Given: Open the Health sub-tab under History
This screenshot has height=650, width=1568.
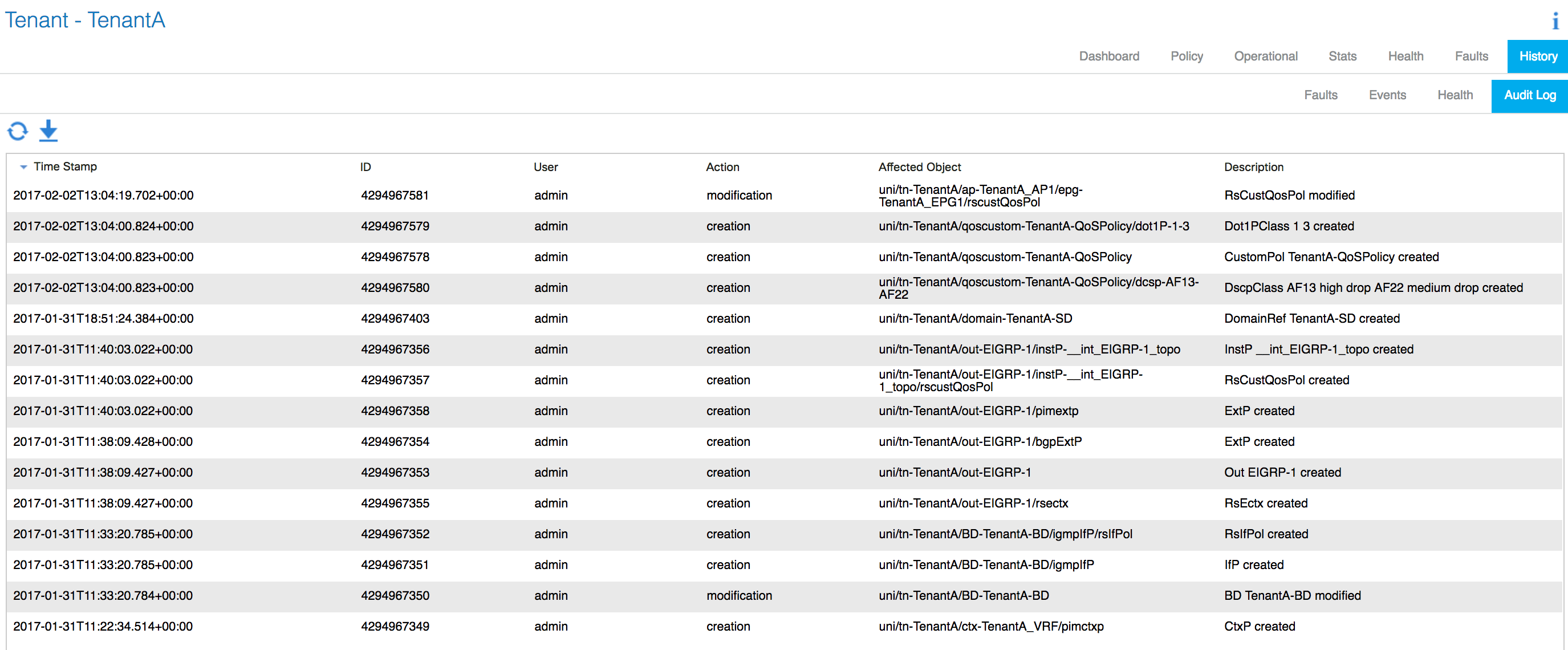Looking at the screenshot, I should pyautogui.click(x=1455, y=95).
